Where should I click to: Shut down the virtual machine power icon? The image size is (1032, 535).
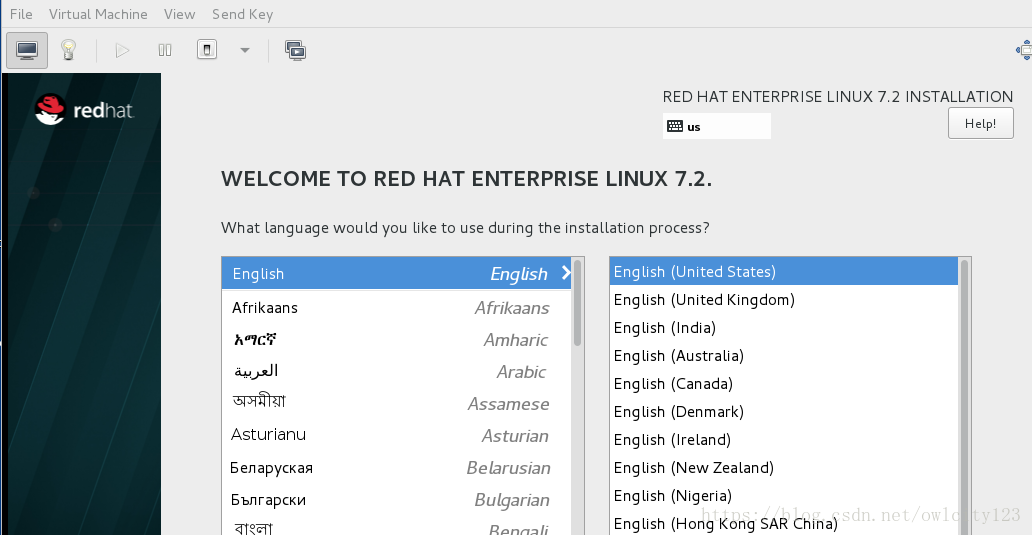[x=207, y=50]
